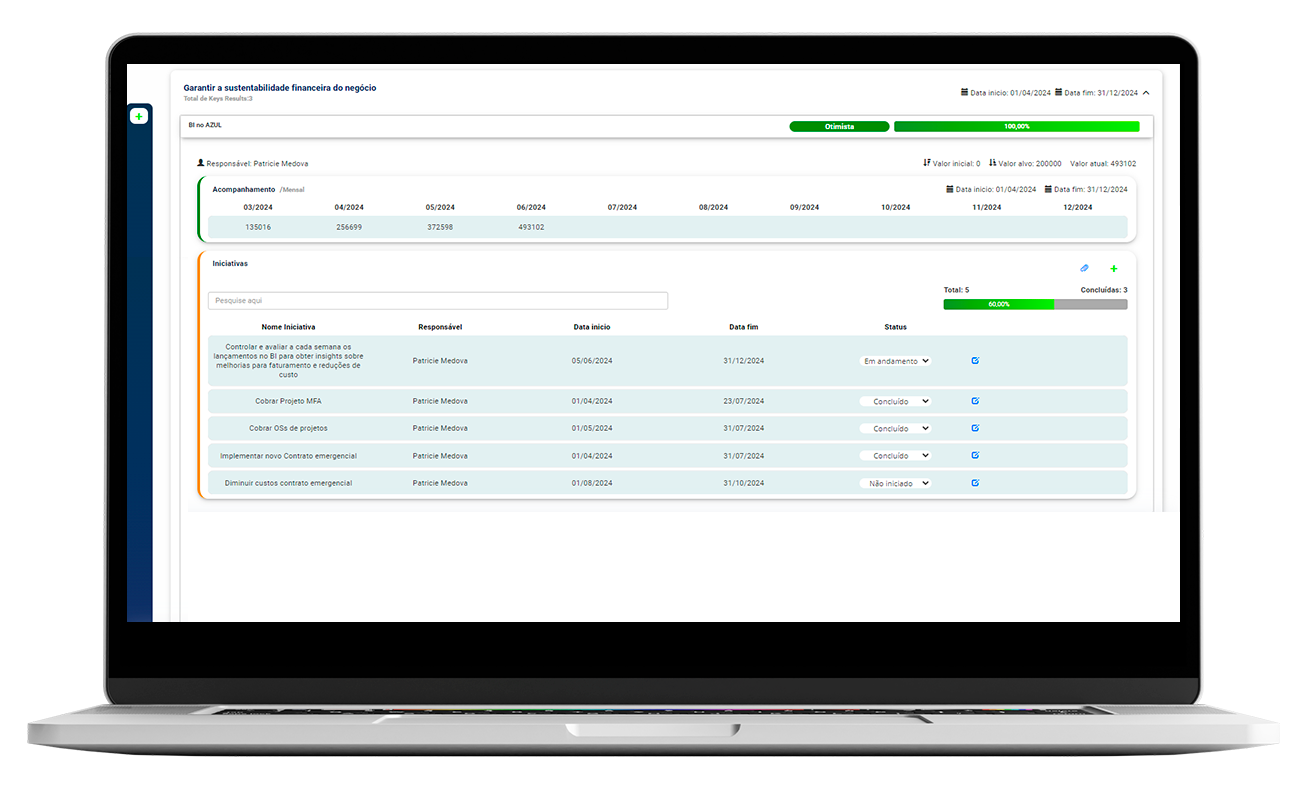The height and width of the screenshot is (800, 1308).
Task: Open the 'Não iniciado' status dropdown
Action: click(895, 483)
